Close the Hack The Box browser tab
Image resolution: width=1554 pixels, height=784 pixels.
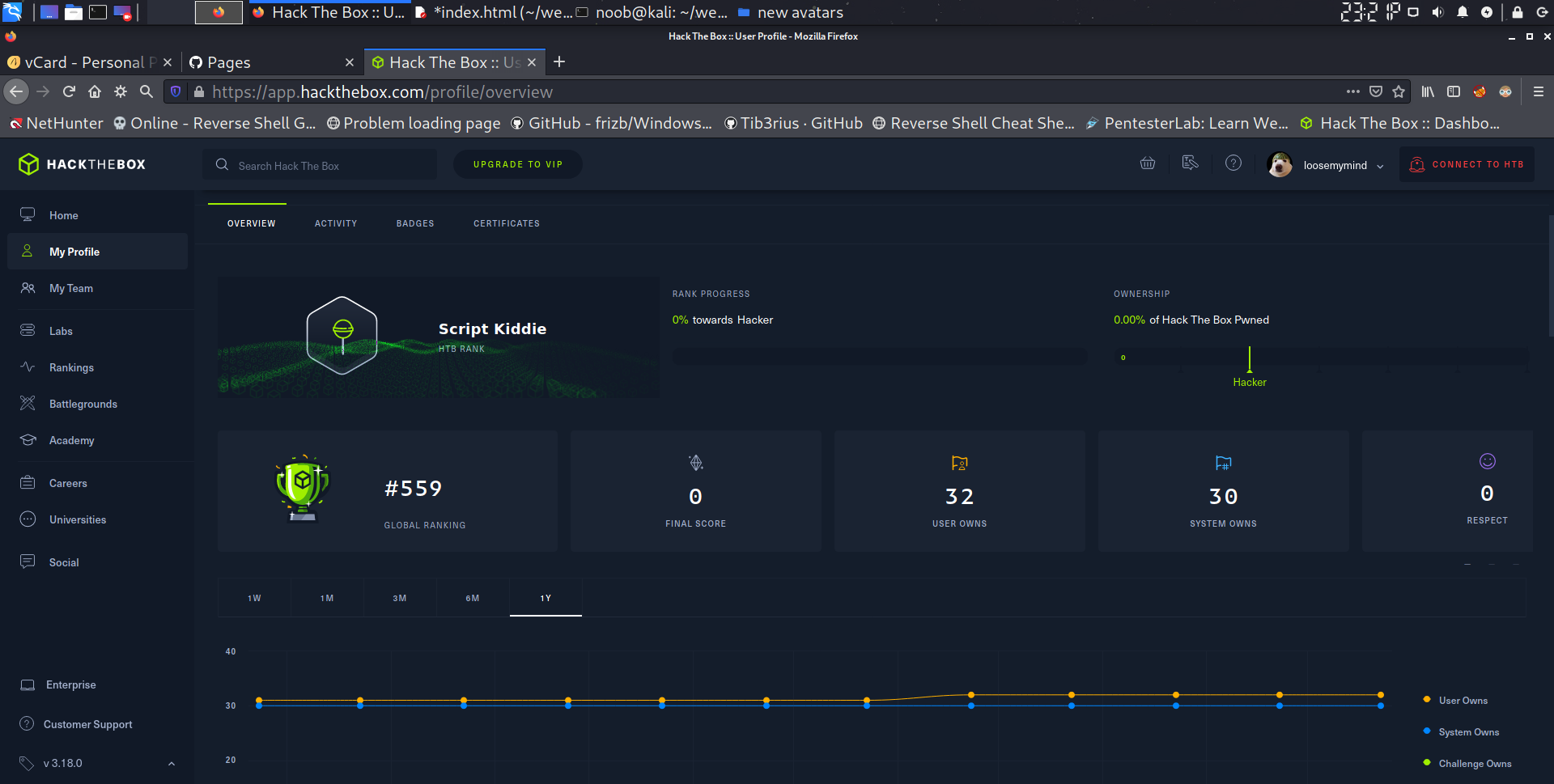(x=532, y=62)
